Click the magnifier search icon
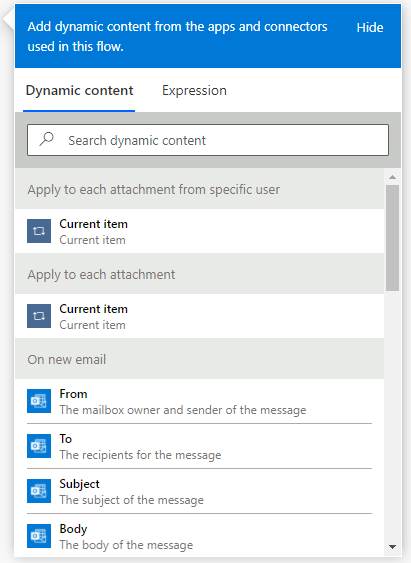The width and height of the screenshot is (411, 563). pyautogui.click(x=46, y=139)
